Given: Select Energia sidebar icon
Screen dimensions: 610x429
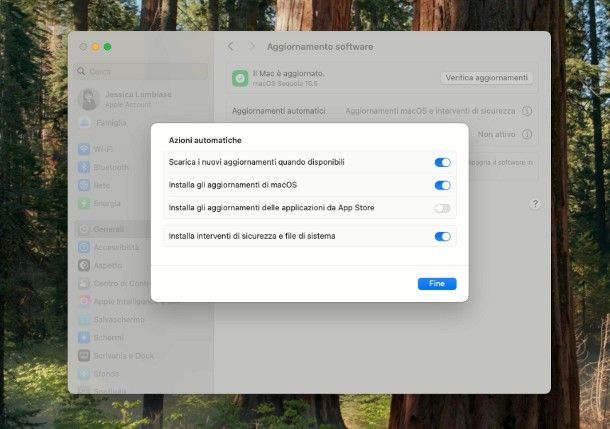Looking at the screenshot, I should (84, 203).
